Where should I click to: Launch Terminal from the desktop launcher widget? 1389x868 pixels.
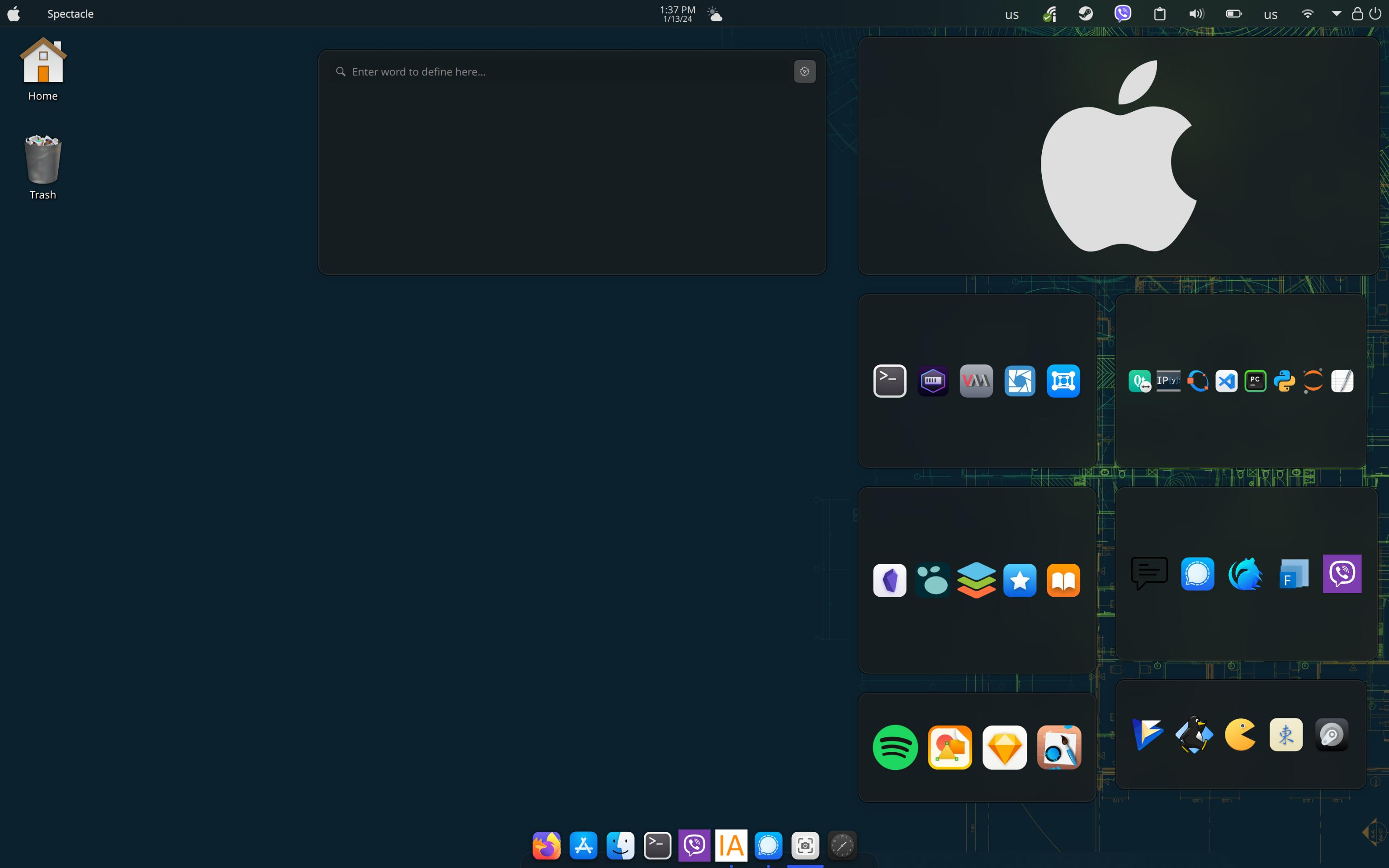click(890, 381)
